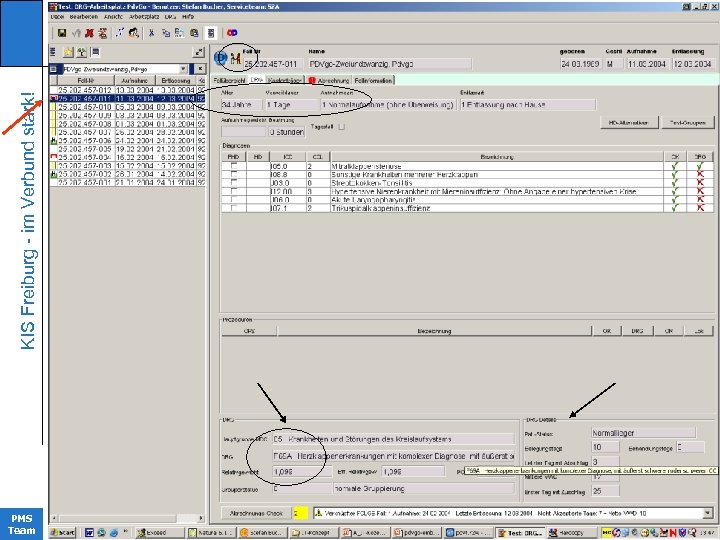Viewport: 720px width, 540px height.
Task: Toggle PHD checkbox for diagnosis I05.0
Action: [234, 166]
